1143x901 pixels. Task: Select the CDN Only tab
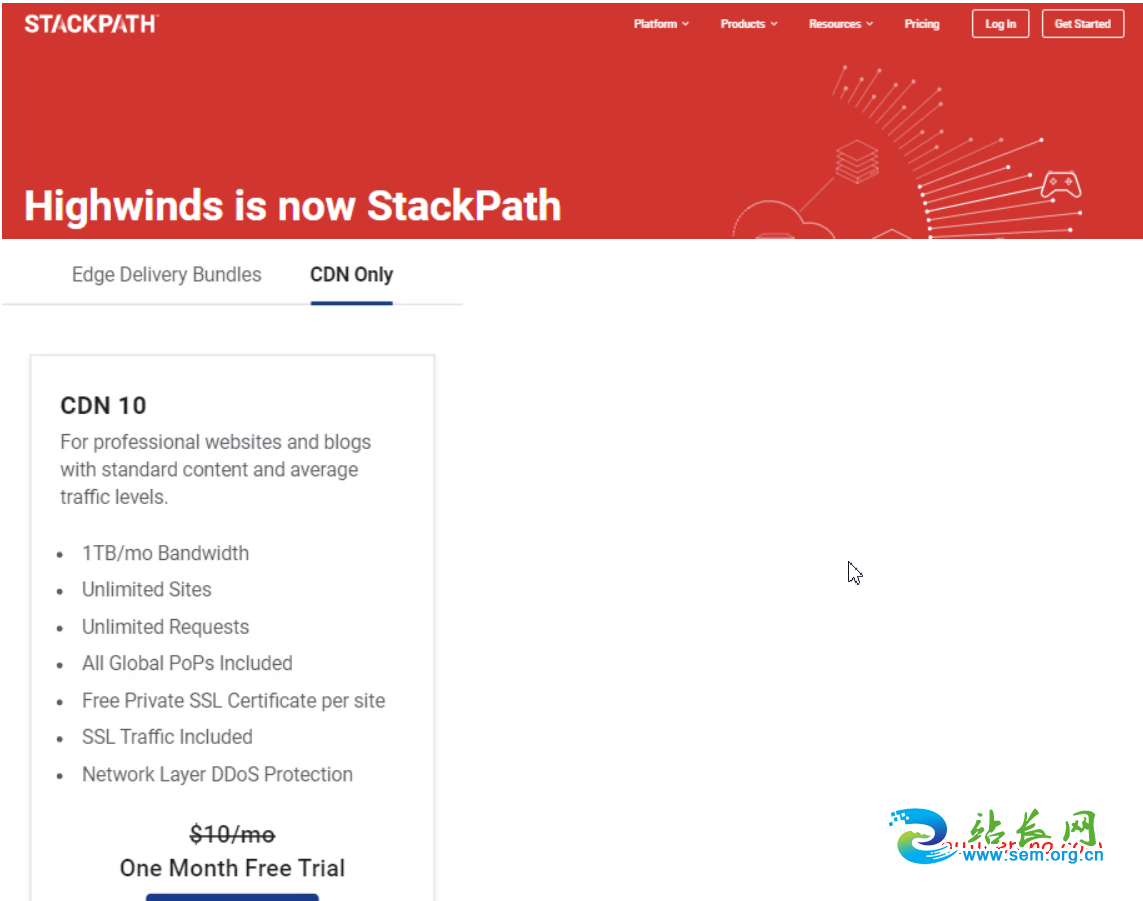[x=351, y=275]
